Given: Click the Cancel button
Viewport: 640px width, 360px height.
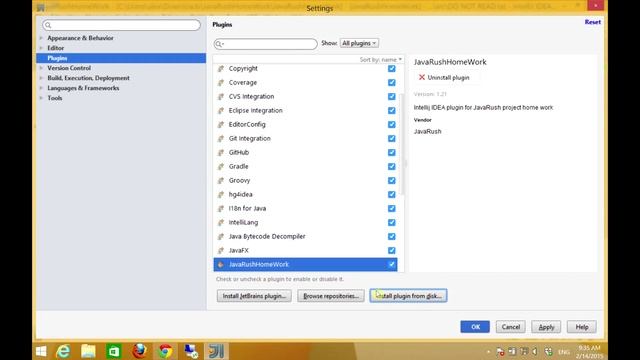Looking at the screenshot, I should click(x=511, y=327).
